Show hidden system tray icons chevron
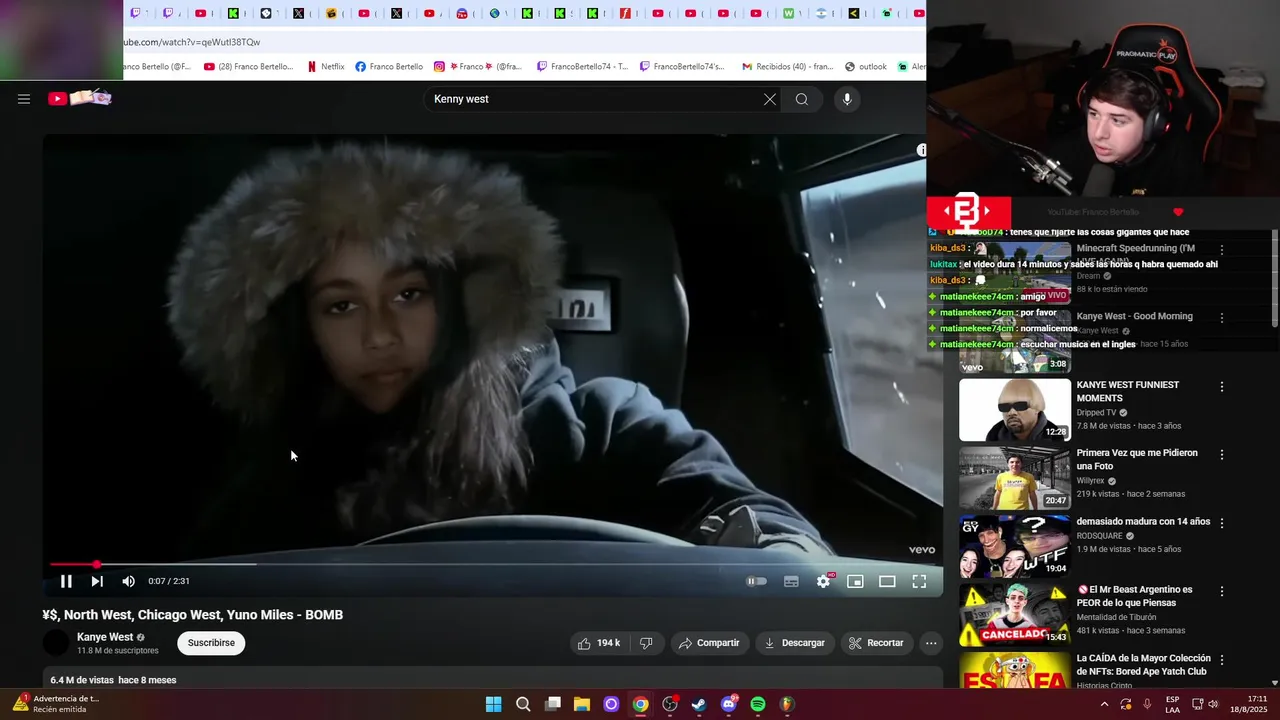The image size is (1280, 720). (x=1104, y=704)
